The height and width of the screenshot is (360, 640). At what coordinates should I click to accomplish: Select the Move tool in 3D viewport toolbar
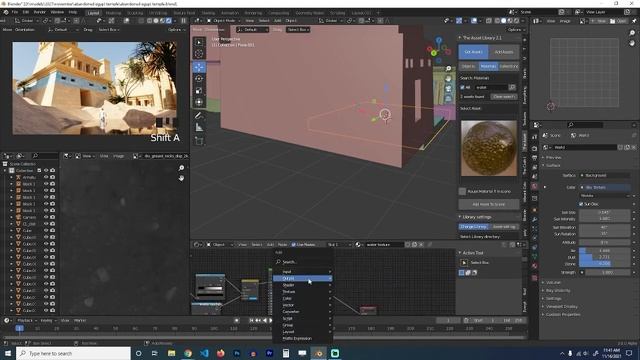coord(199,67)
